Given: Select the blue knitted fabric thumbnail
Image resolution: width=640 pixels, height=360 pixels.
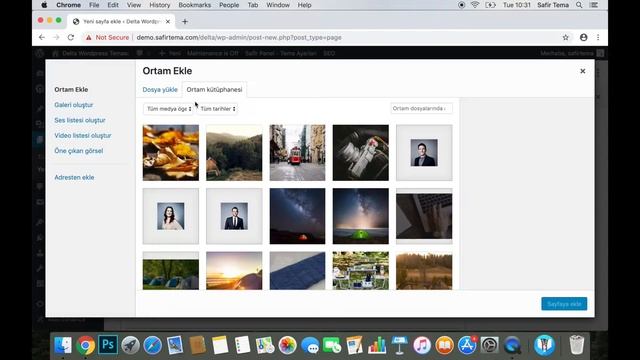Looking at the screenshot, I should [298, 271].
